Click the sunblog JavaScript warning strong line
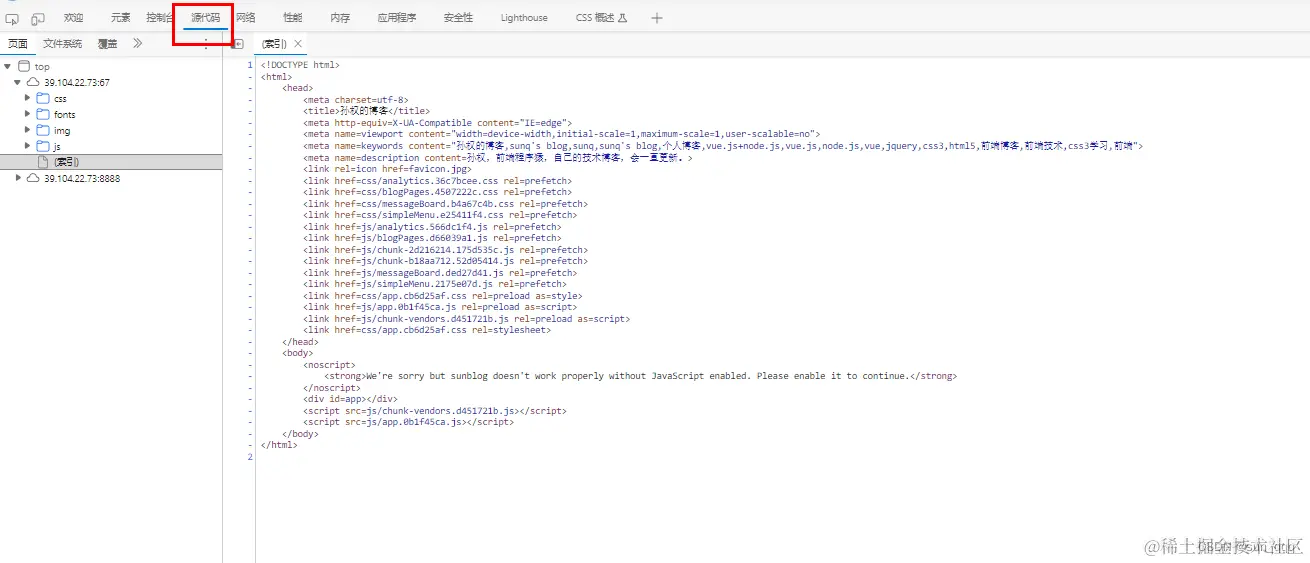This screenshot has width=1310, height=563. [x=640, y=376]
